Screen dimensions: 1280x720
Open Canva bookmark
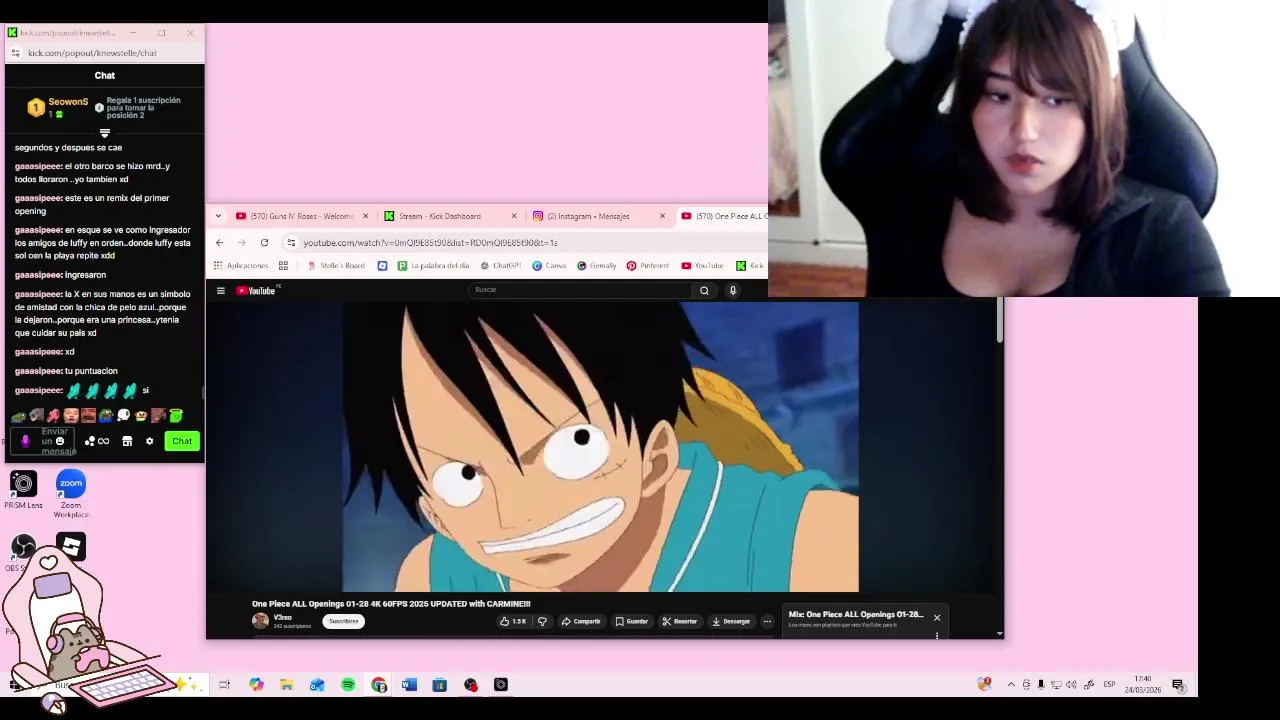tap(549, 266)
